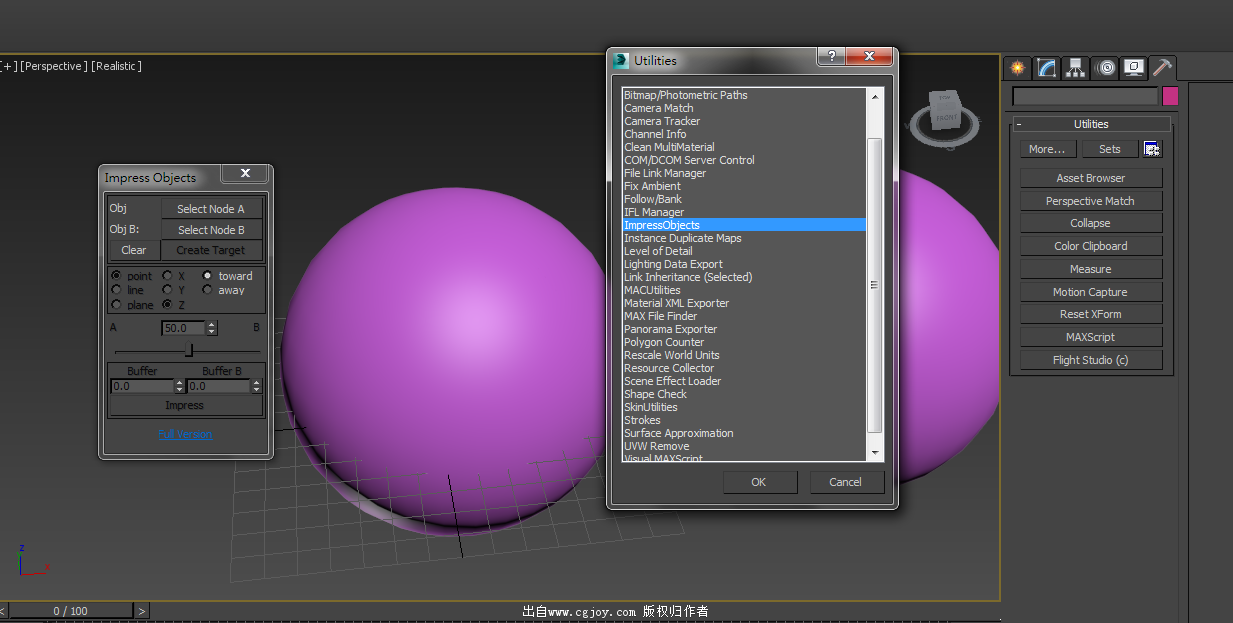The image size is (1233, 623).
Task: Click the 0 / 100 time slider
Action: [x=71, y=610]
